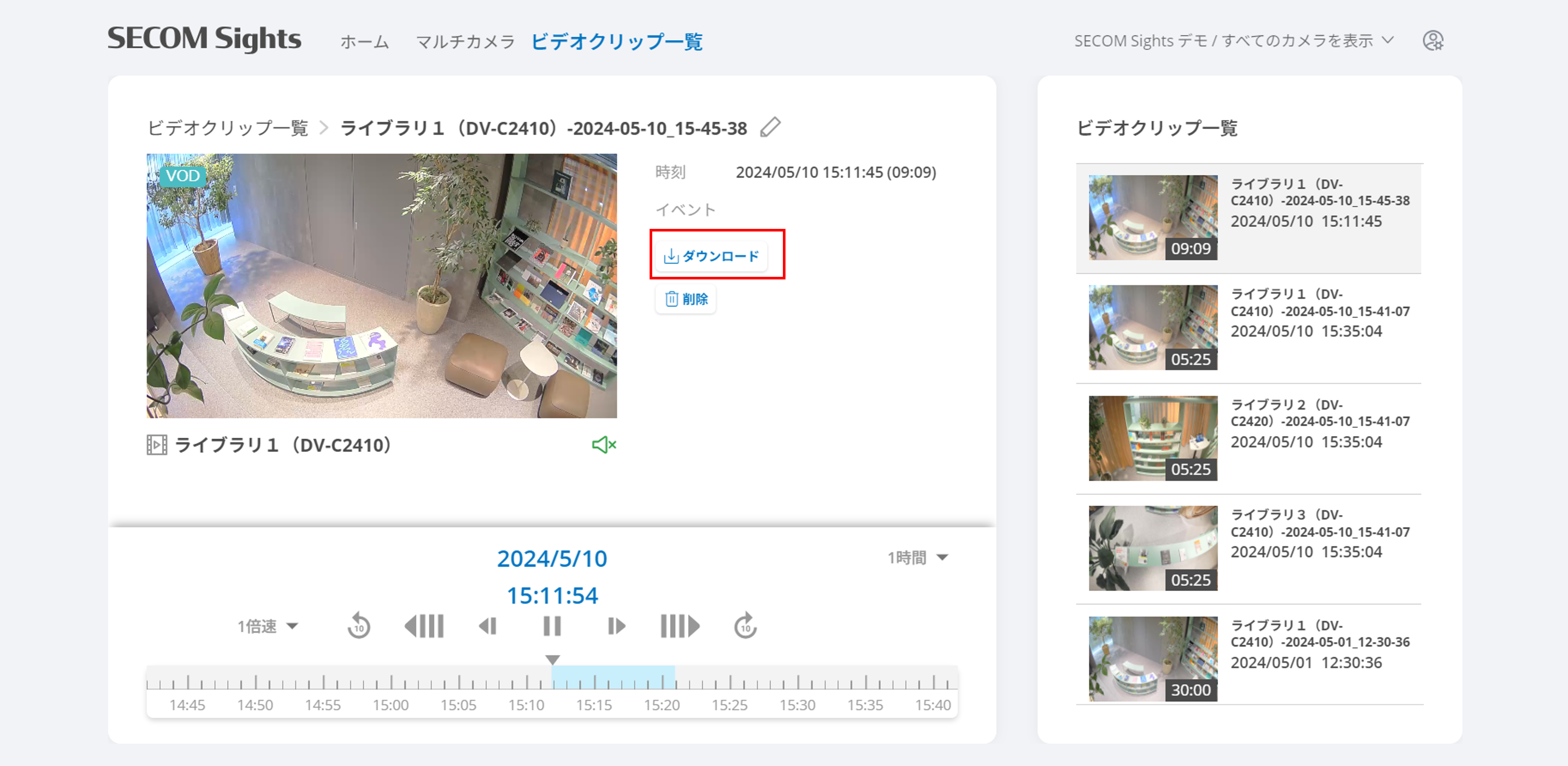The width and height of the screenshot is (1568, 766).
Task: Open the ライブラリ3 clip thumbnail
Action: (x=1153, y=548)
